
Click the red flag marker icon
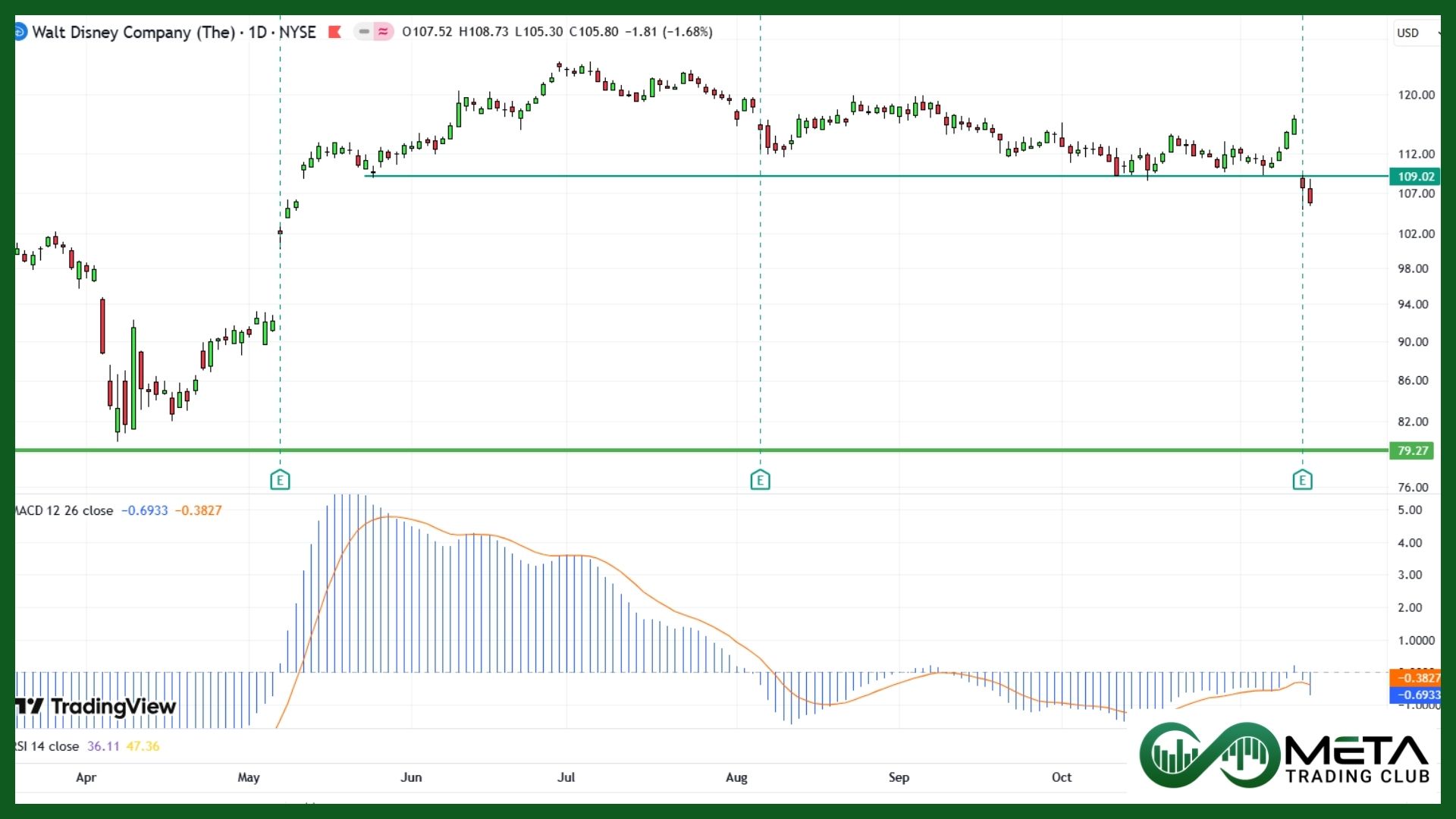334,32
